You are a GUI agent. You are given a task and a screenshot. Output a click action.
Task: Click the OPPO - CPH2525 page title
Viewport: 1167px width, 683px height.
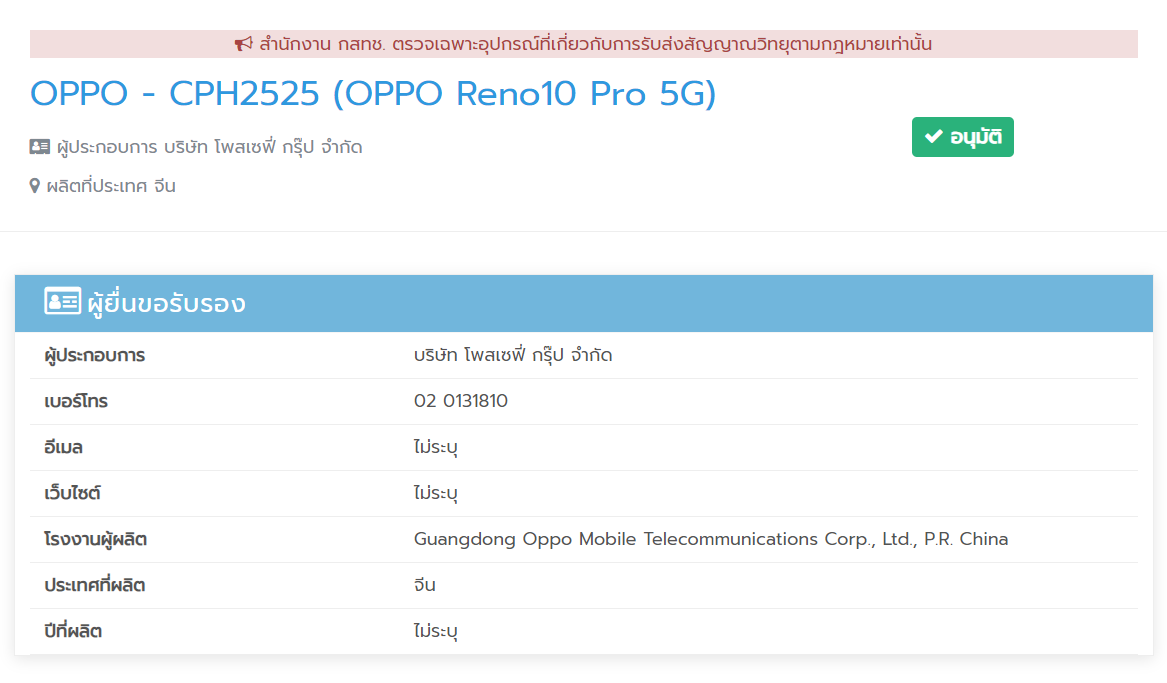click(x=373, y=94)
